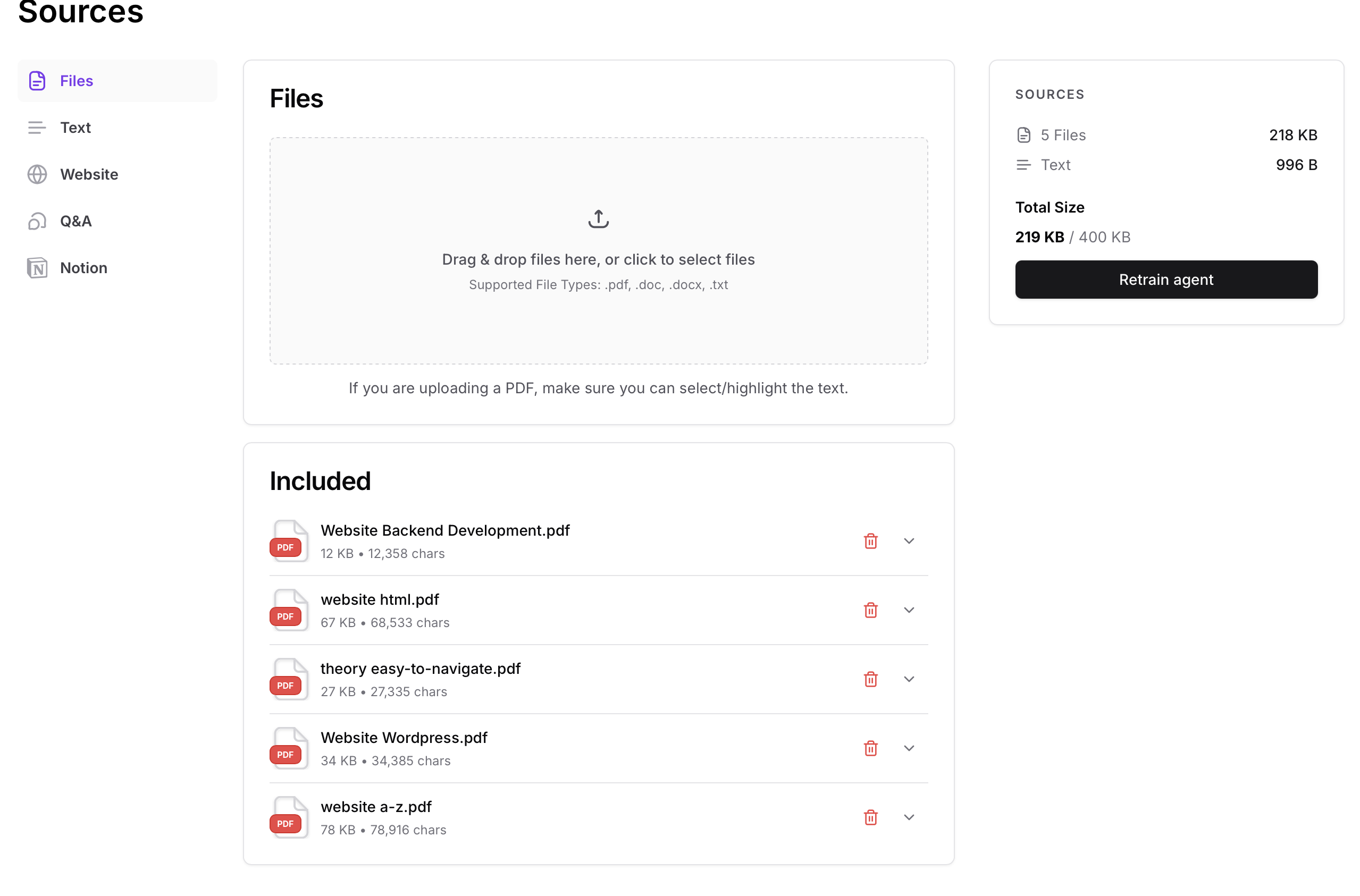Image resolution: width=1360 pixels, height=896 pixels.
Task: Click trash icon next to website a-z.pdf
Action: point(870,817)
